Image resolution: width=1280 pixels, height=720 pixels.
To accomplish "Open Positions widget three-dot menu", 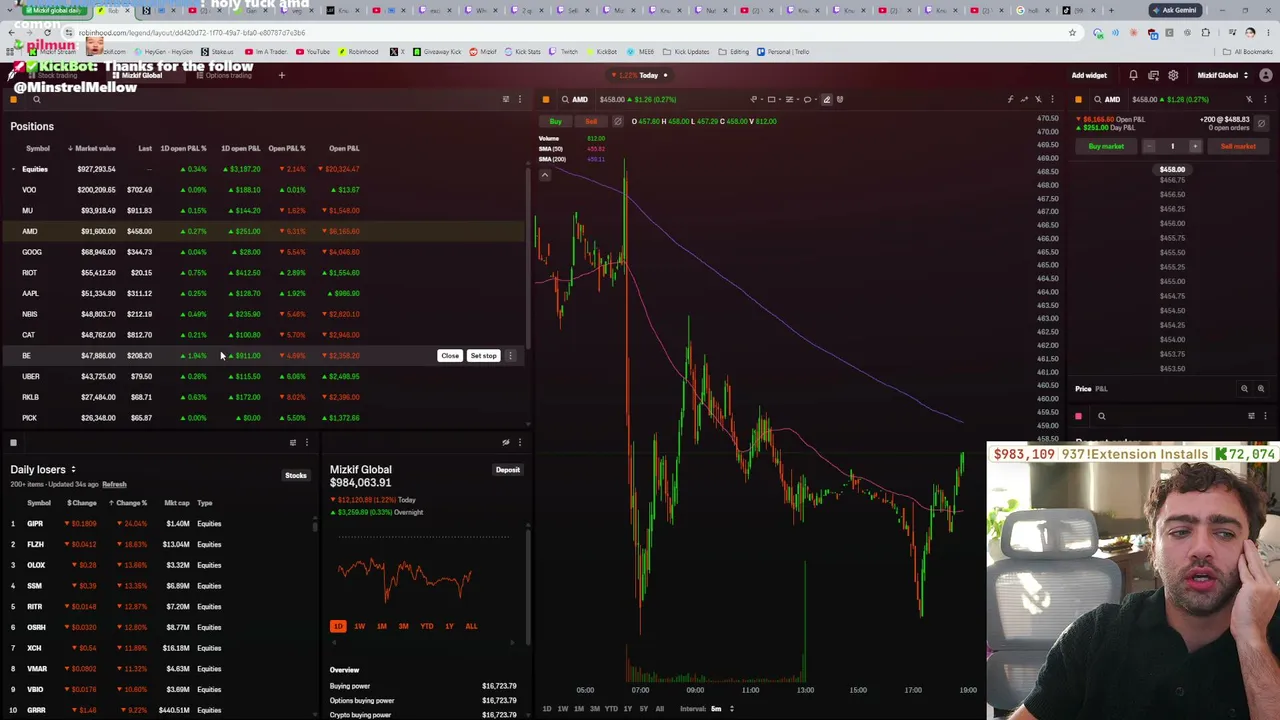I will pyautogui.click(x=519, y=99).
